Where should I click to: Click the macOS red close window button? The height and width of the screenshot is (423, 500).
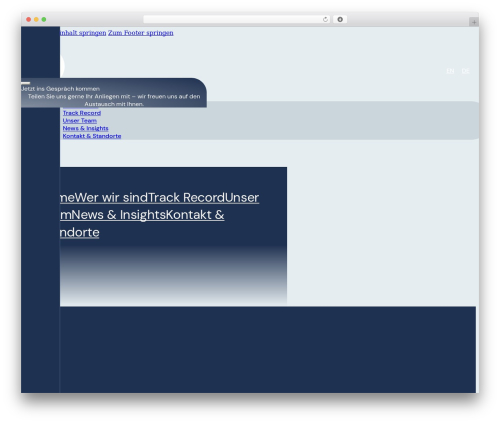29,20
